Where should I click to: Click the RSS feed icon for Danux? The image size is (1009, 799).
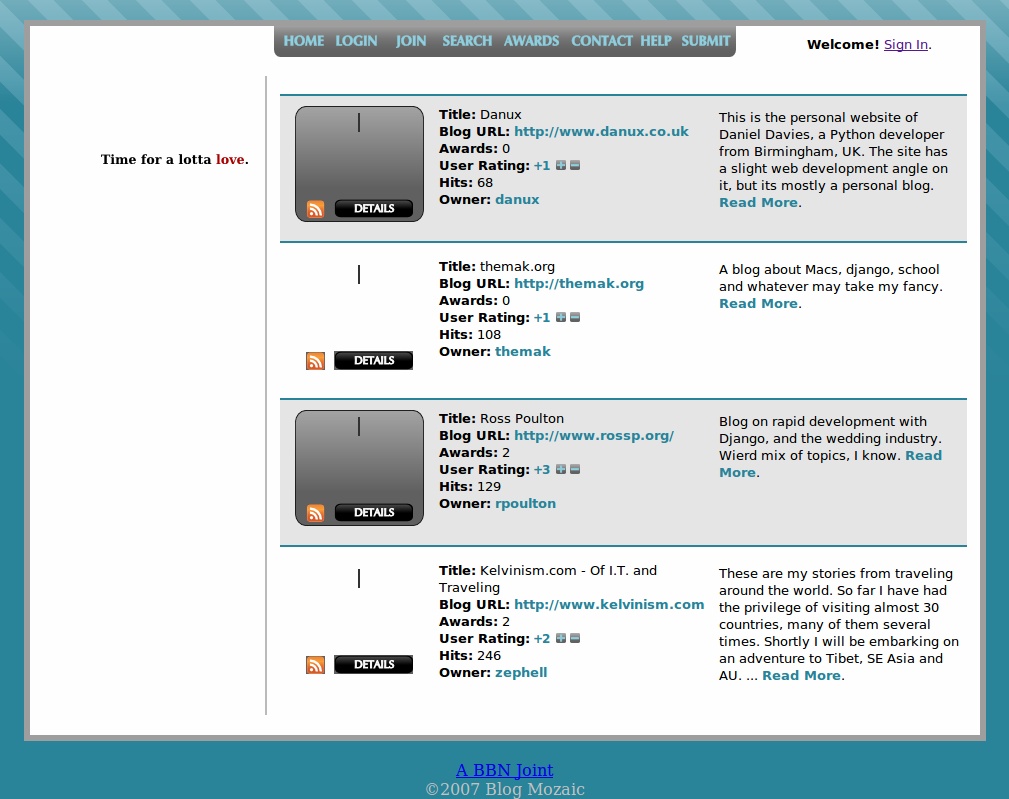point(316,209)
